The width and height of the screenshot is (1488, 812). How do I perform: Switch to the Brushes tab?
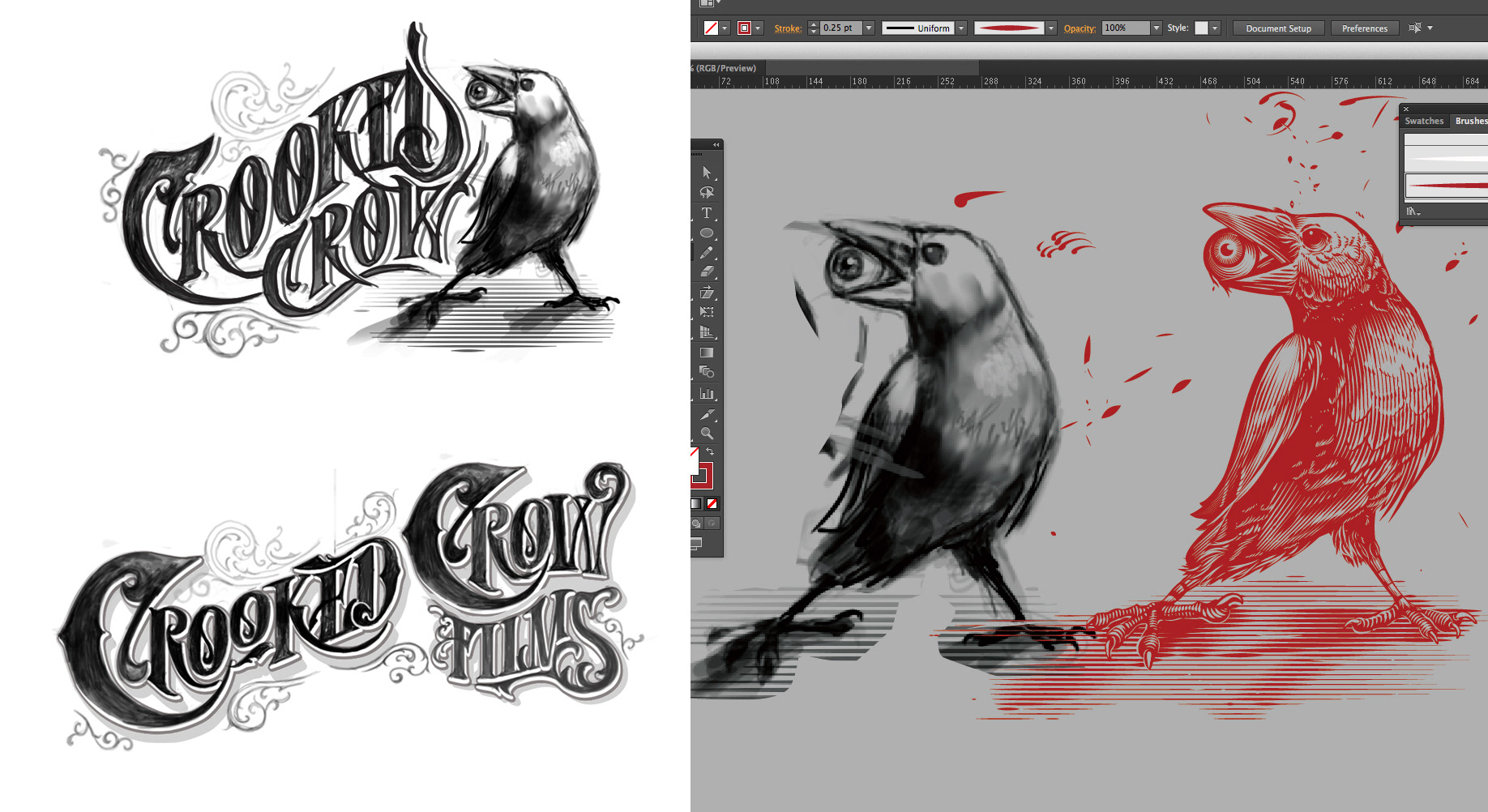click(x=1470, y=121)
